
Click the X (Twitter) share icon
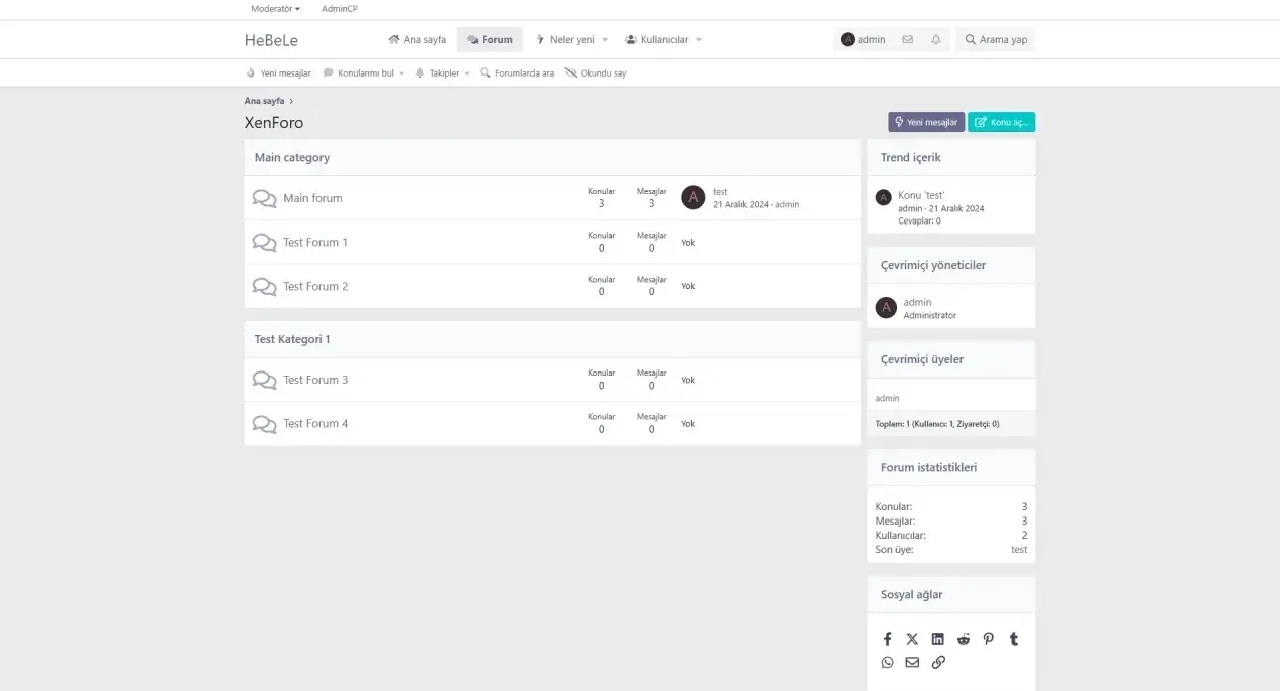point(912,639)
